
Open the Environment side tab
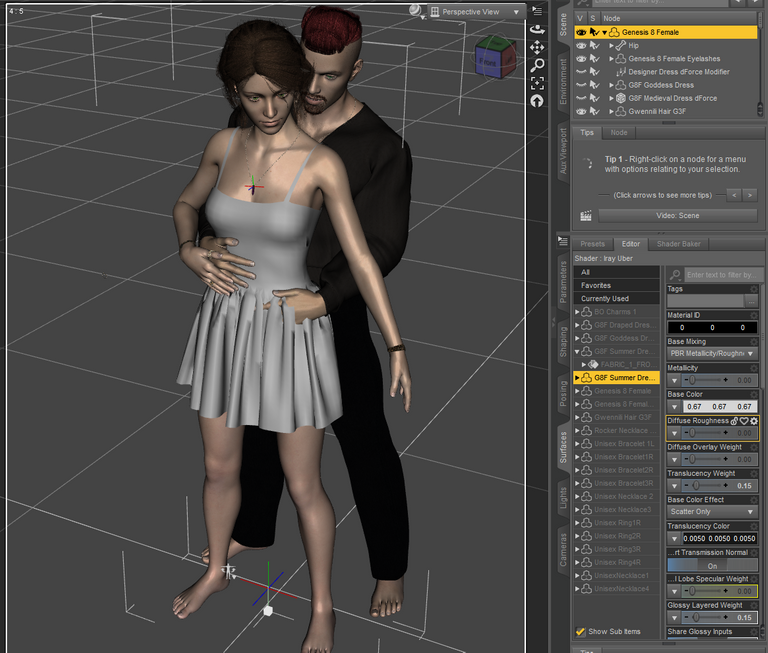563,81
